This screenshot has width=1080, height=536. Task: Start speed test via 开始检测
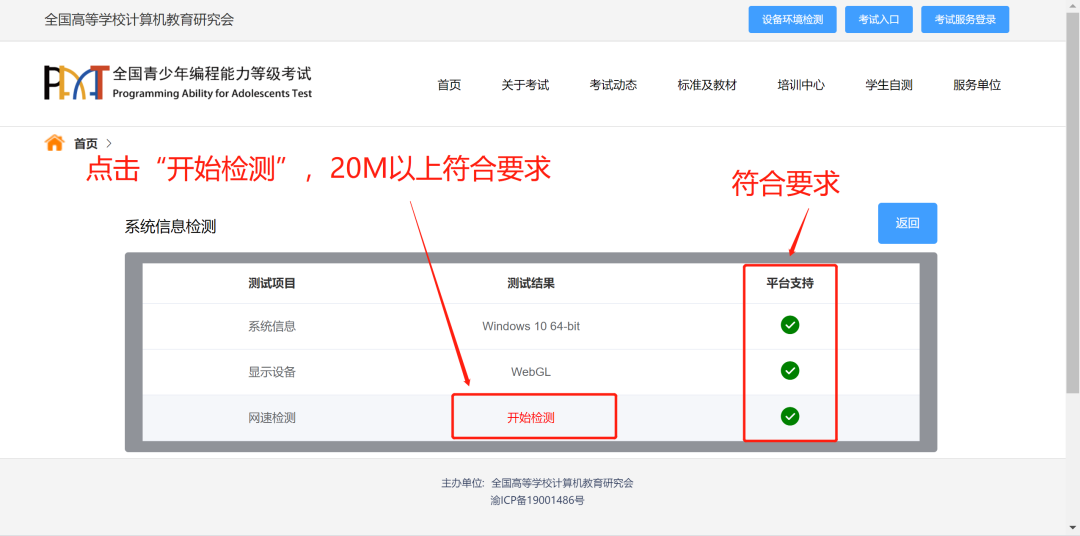pos(531,417)
